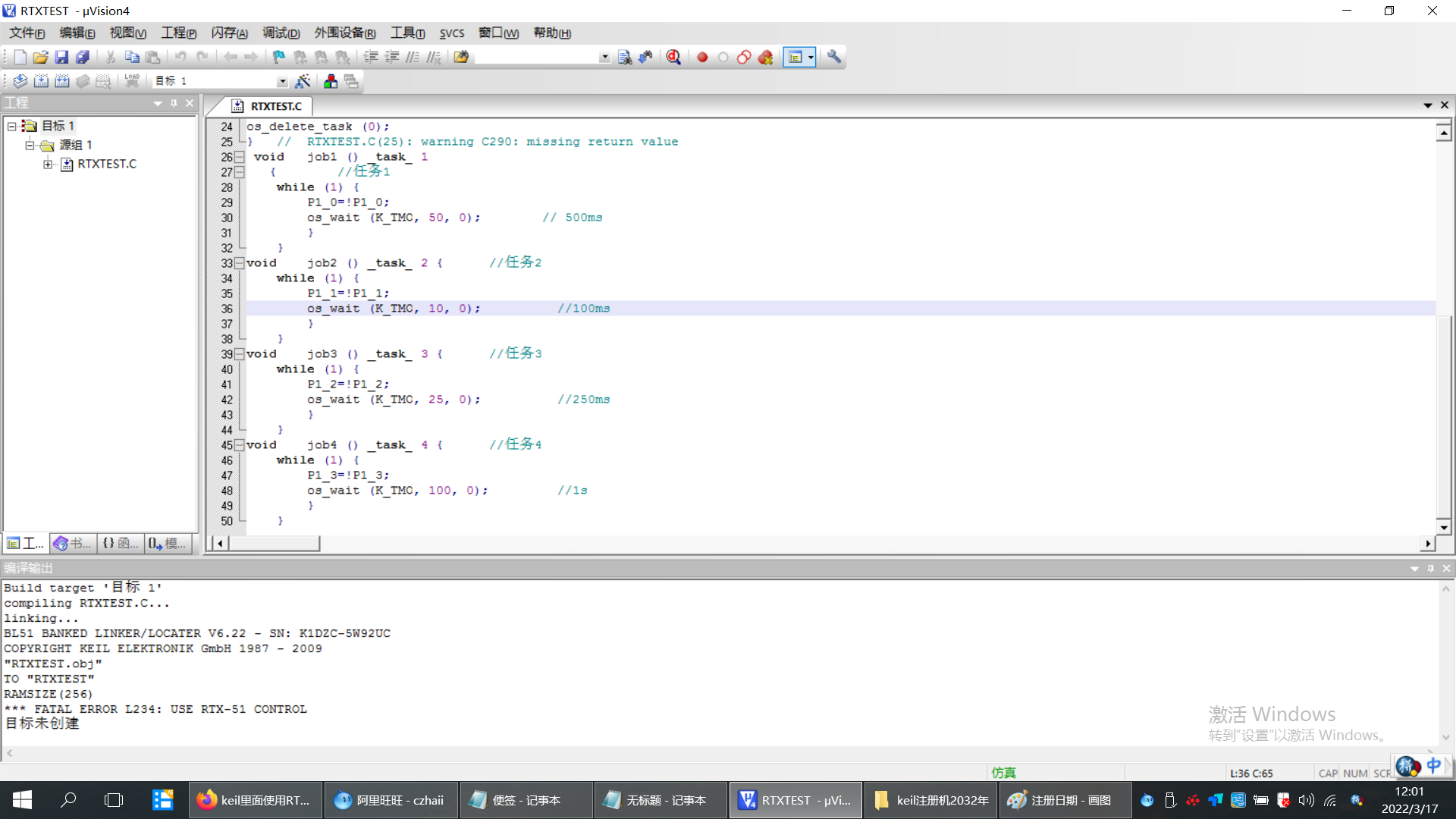Rebuild all target files icon
Image resolution: width=1456 pixels, height=819 pixels.
[x=62, y=81]
